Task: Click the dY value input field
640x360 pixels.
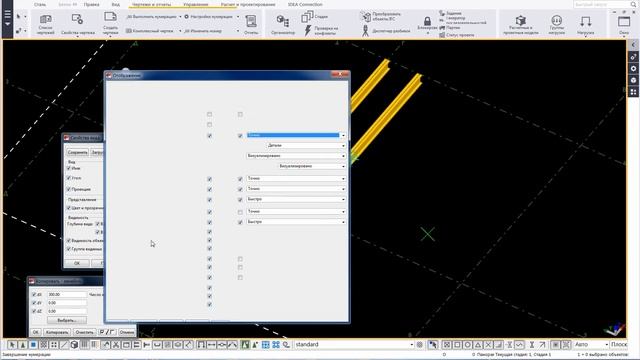Action: [67, 303]
